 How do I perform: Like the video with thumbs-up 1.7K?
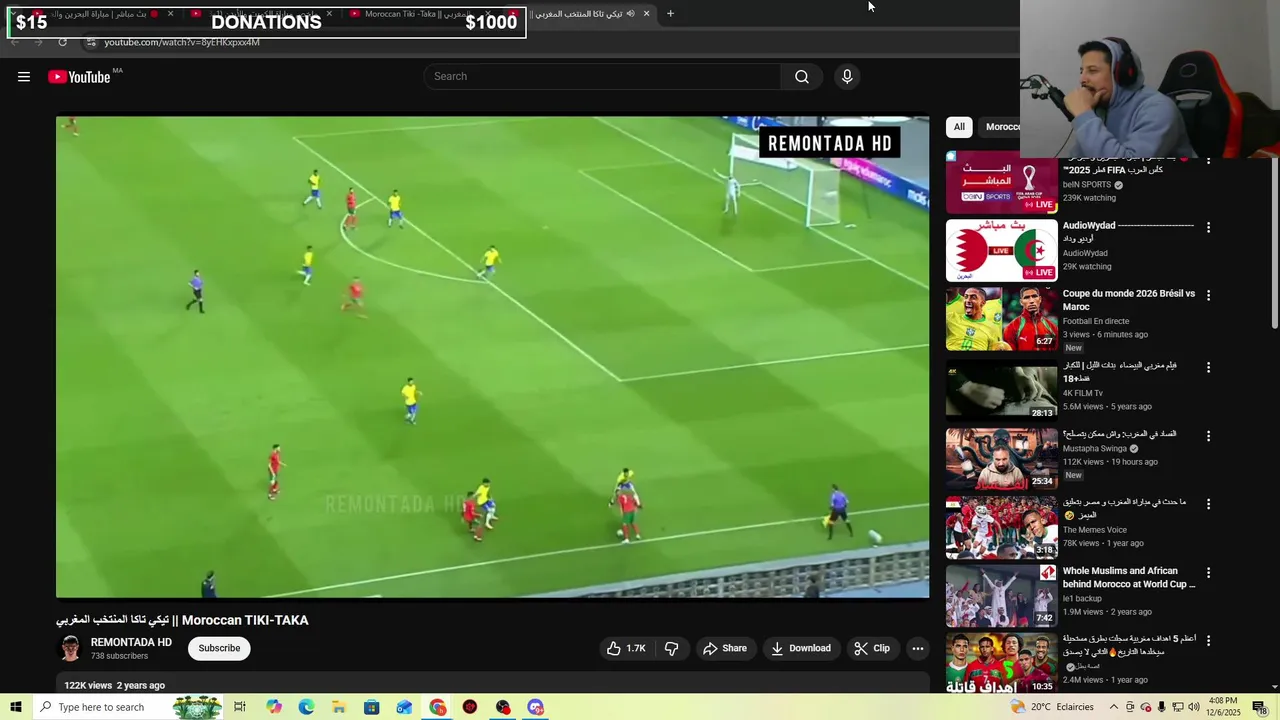pos(626,648)
